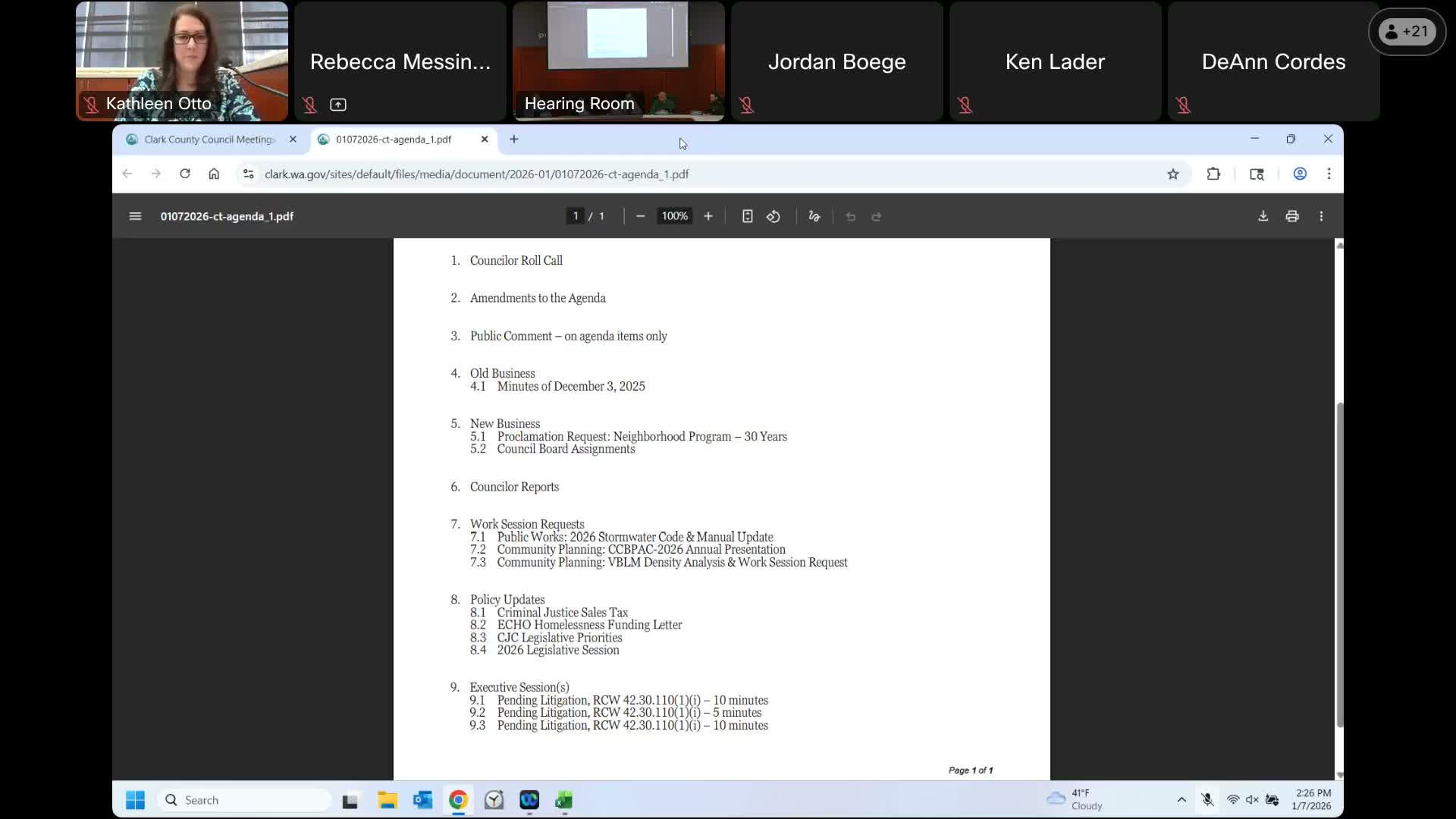This screenshot has width=1456, height=819.
Task: Click the PDF page number field
Action: pos(576,216)
